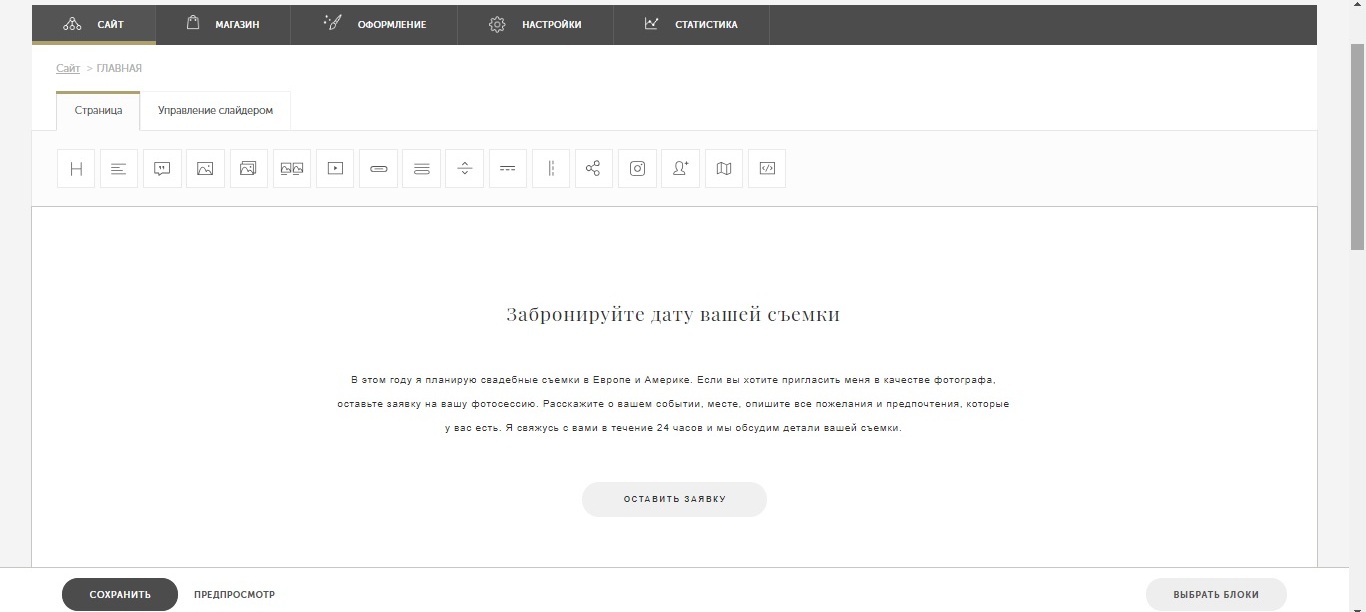Add a button block from toolbar
The image size is (1366, 612).
(x=378, y=169)
